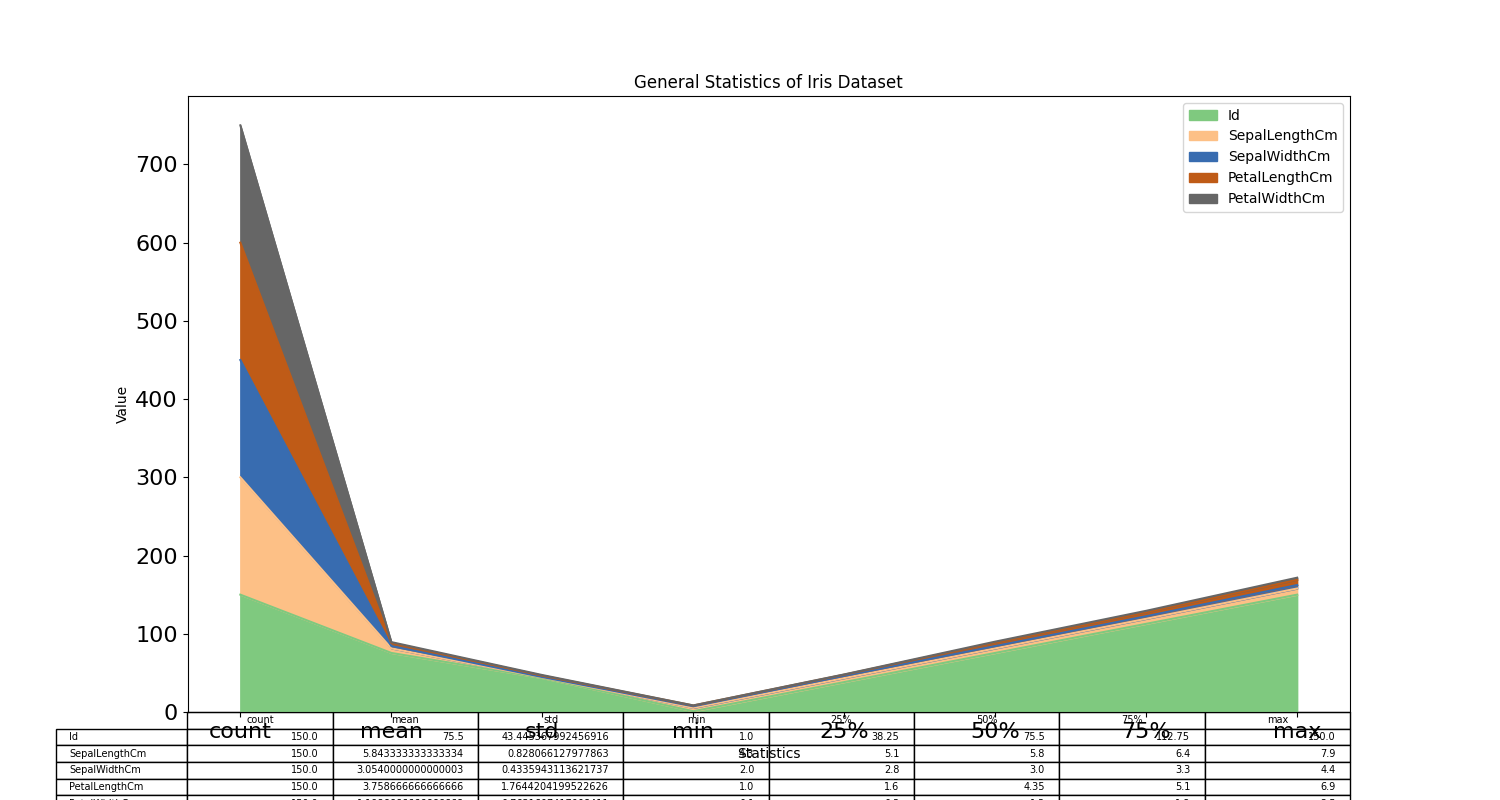Click the SepalLengthCm row header in the table

click(121, 754)
